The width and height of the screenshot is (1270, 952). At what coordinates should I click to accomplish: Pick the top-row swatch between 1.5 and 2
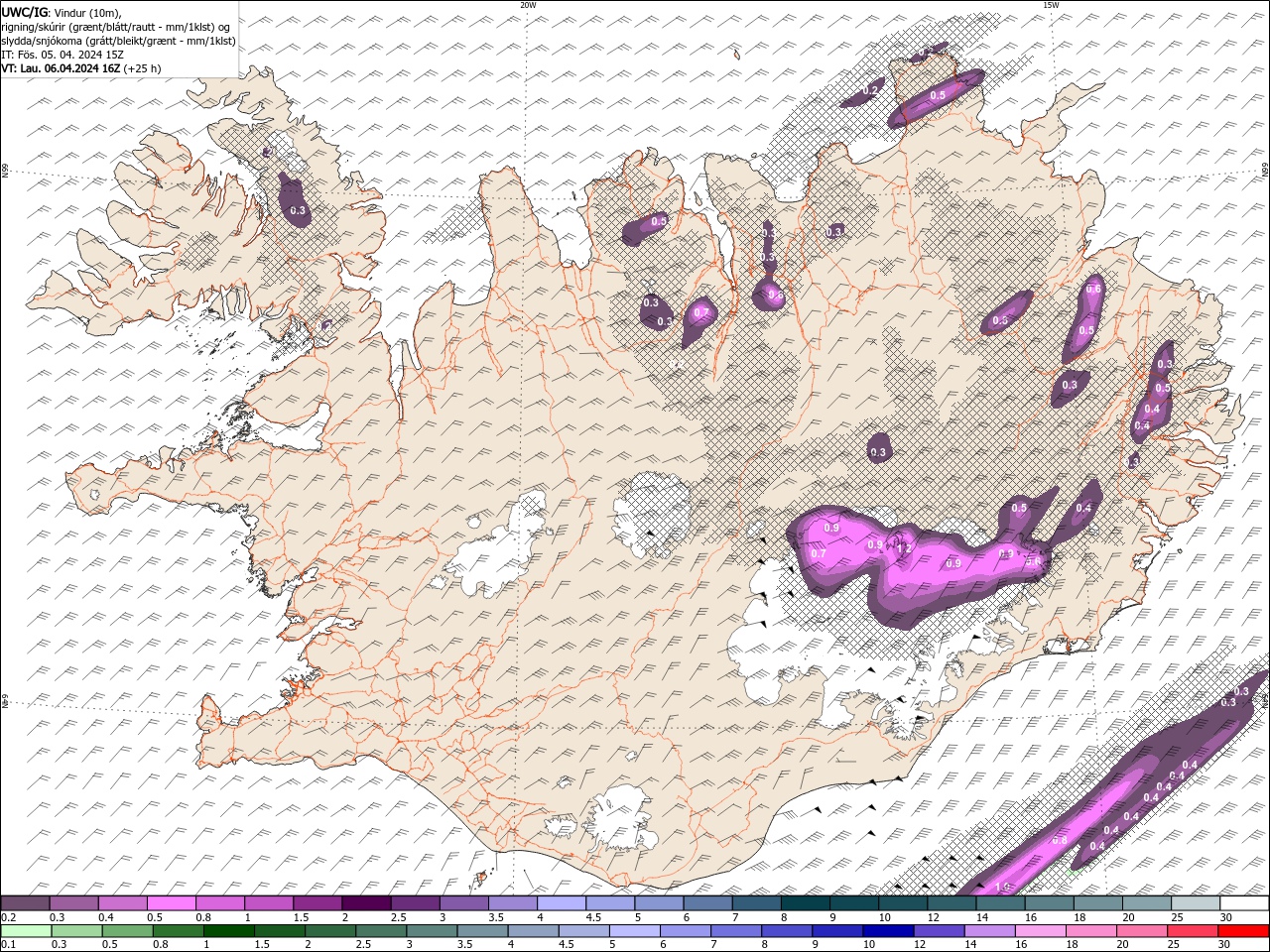point(317,903)
